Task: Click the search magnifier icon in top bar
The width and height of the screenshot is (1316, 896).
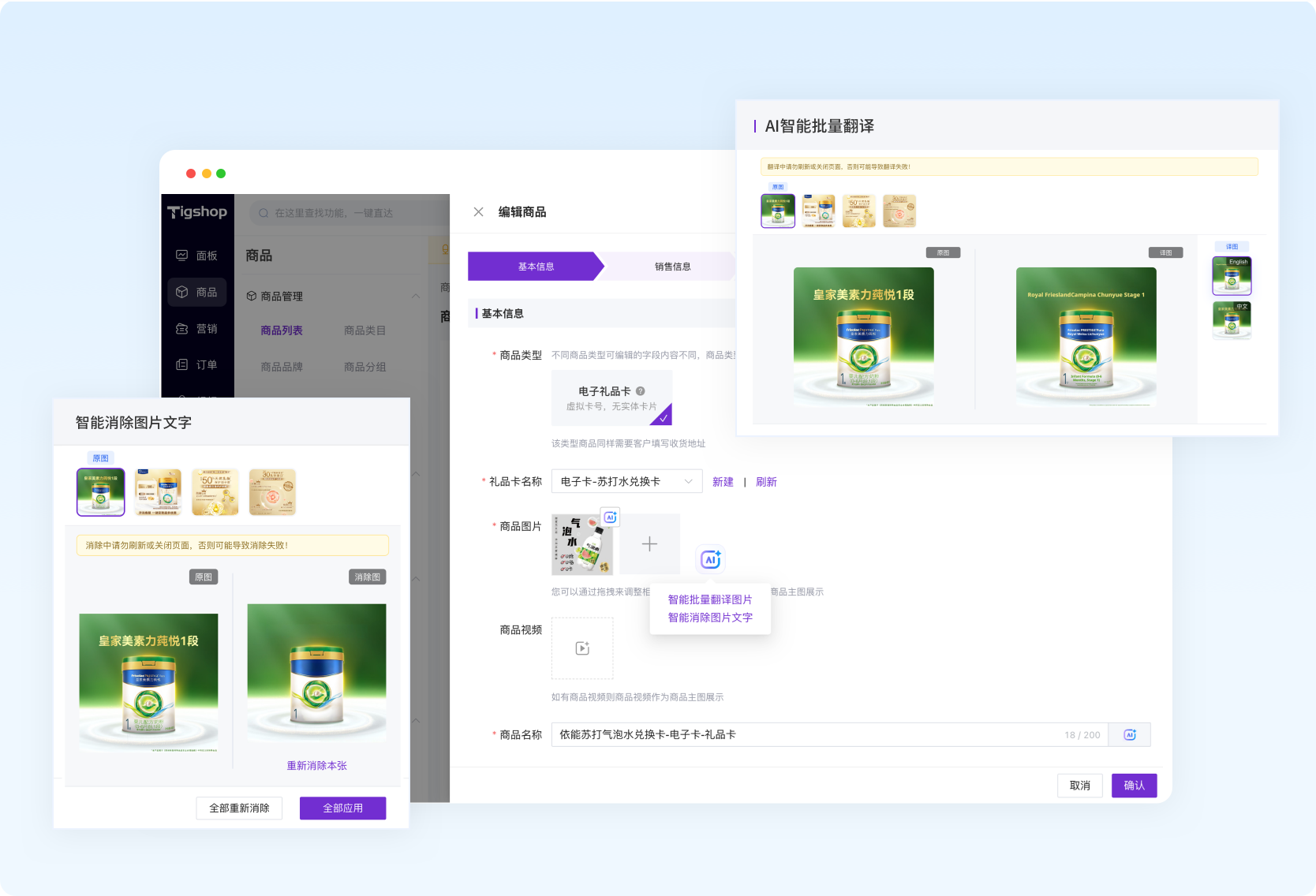Action: click(x=264, y=213)
